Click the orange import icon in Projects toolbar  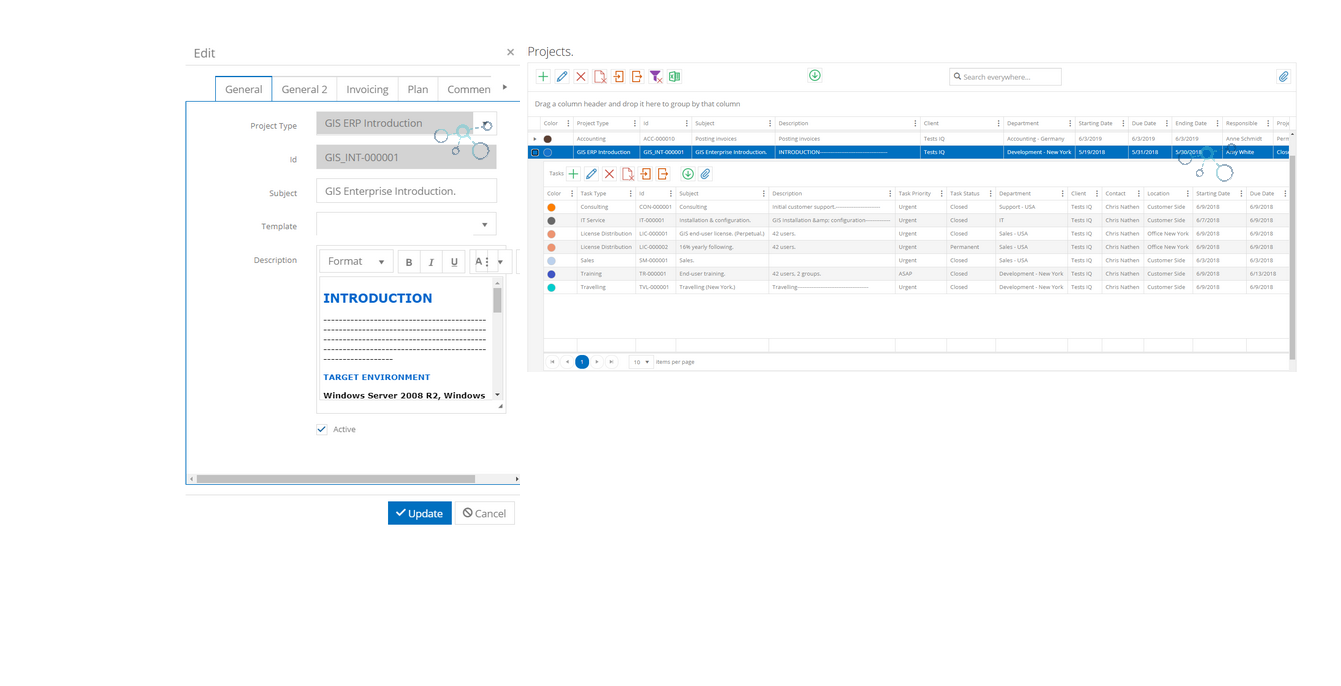pos(619,76)
